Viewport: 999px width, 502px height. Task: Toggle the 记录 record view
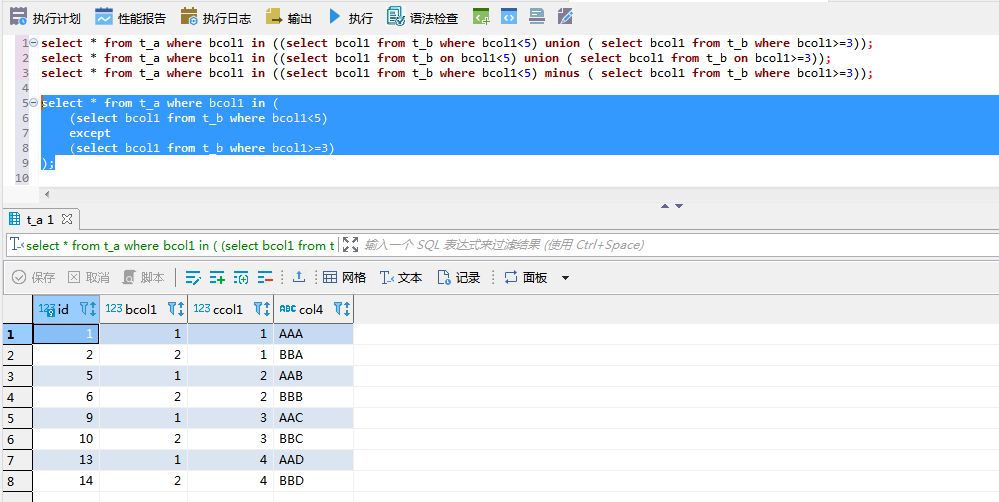[x=459, y=278]
